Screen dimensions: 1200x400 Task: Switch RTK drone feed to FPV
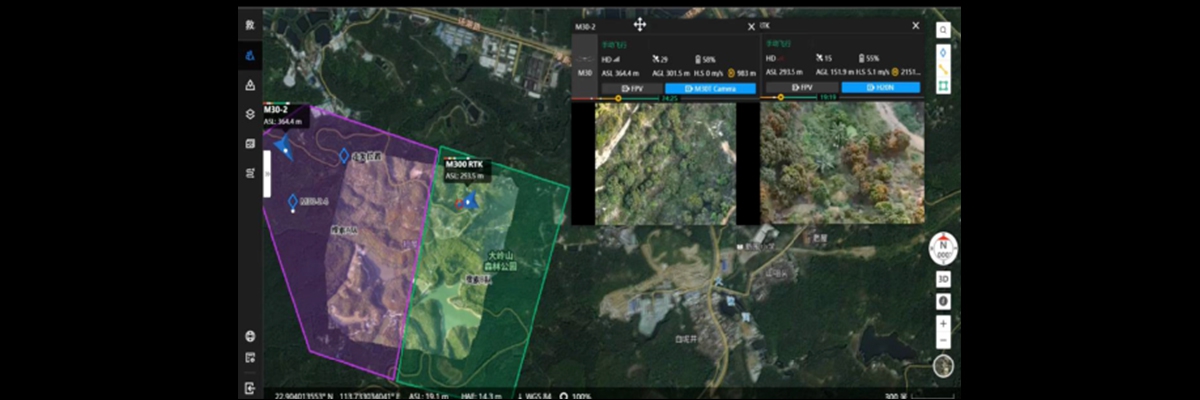(x=800, y=88)
